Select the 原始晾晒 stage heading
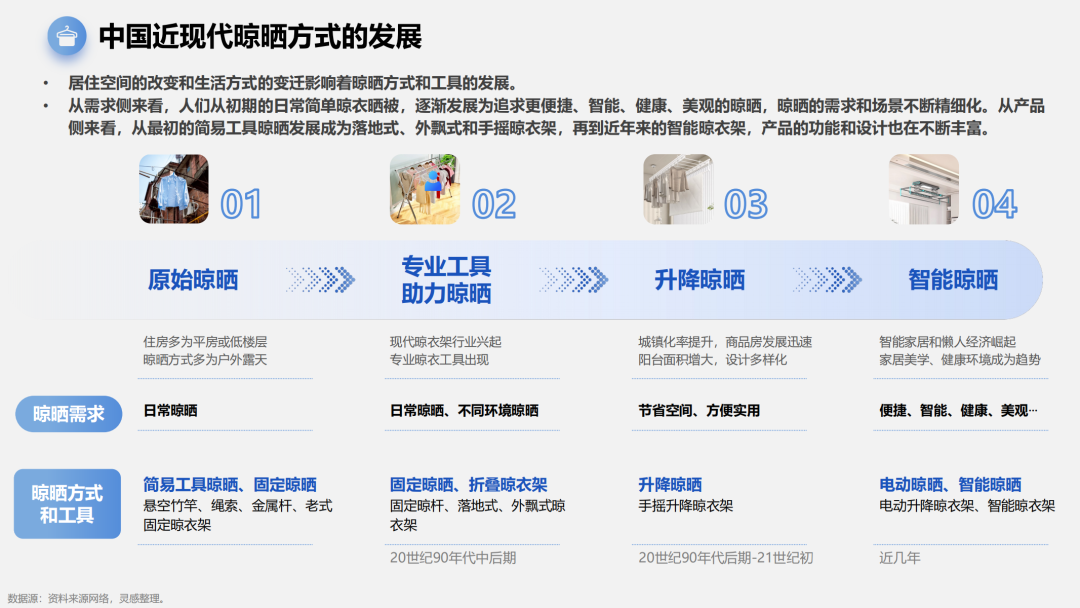Screen dimensions: 1080x608 [x=193, y=280]
